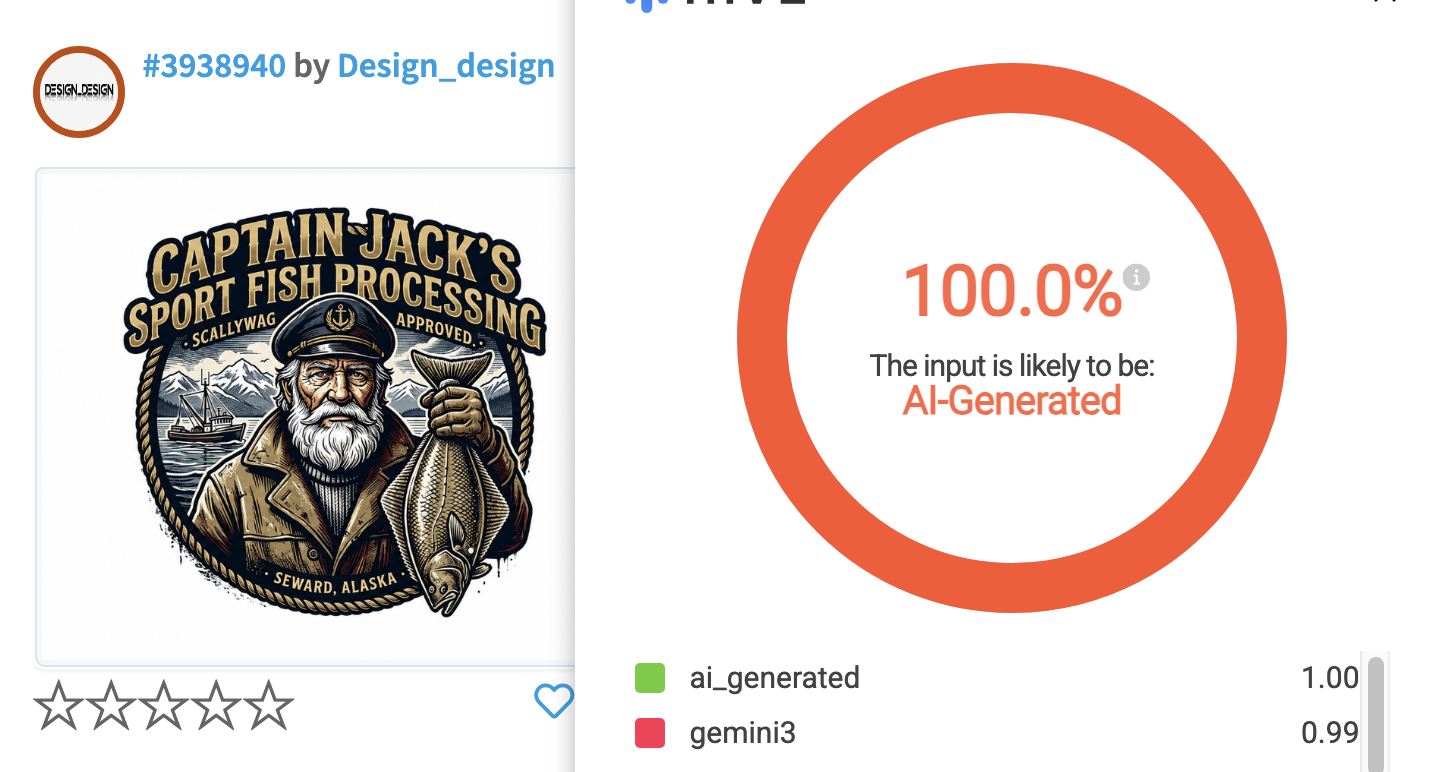Click the red gemini3 color swatch
The height and width of the screenshot is (772, 1442).
coord(650,734)
